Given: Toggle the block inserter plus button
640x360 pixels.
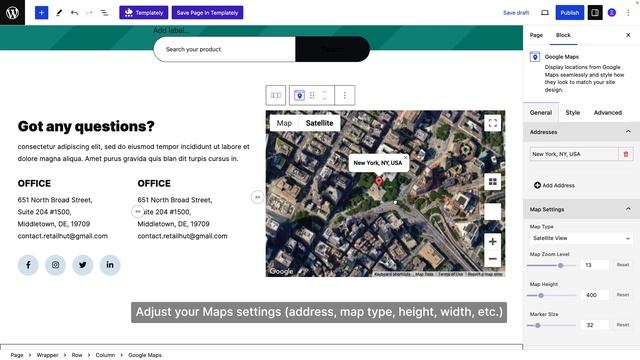Looking at the screenshot, I should coord(41,13).
